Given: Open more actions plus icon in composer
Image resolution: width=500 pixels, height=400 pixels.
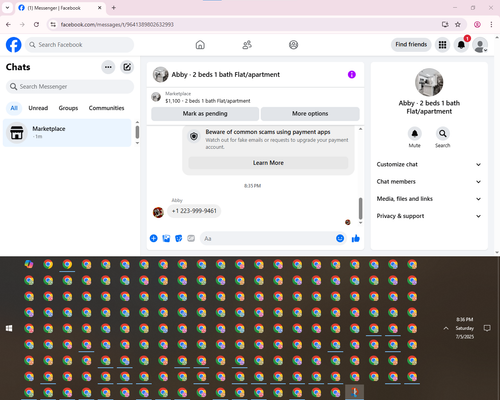Looking at the screenshot, I should coord(153,238).
